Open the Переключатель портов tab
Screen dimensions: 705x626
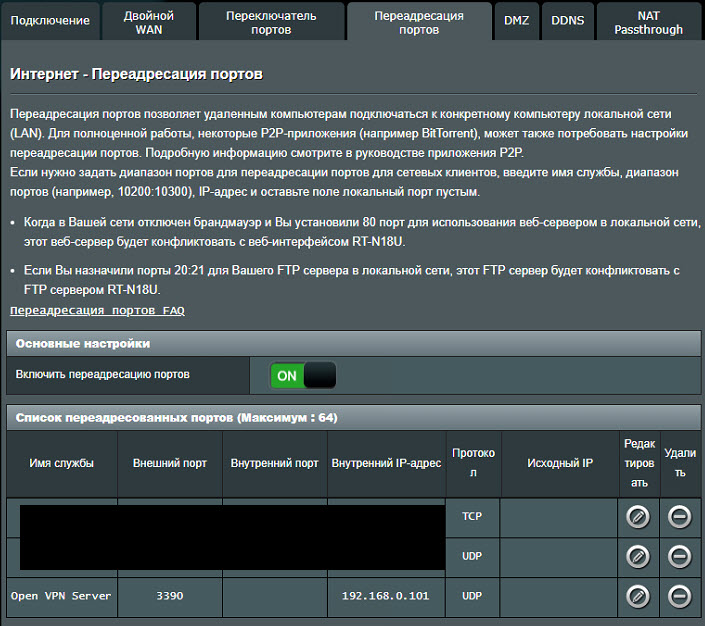coord(270,22)
